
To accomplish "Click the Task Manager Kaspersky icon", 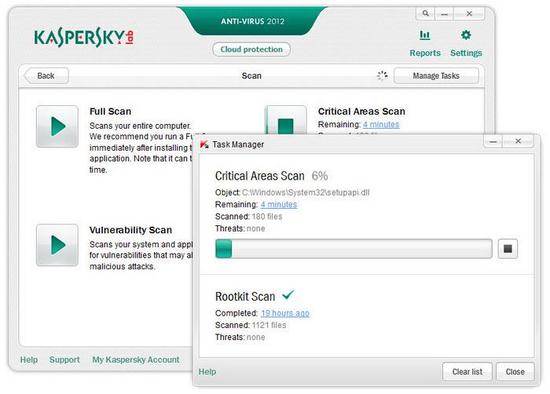I will pyautogui.click(x=204, y=144).
